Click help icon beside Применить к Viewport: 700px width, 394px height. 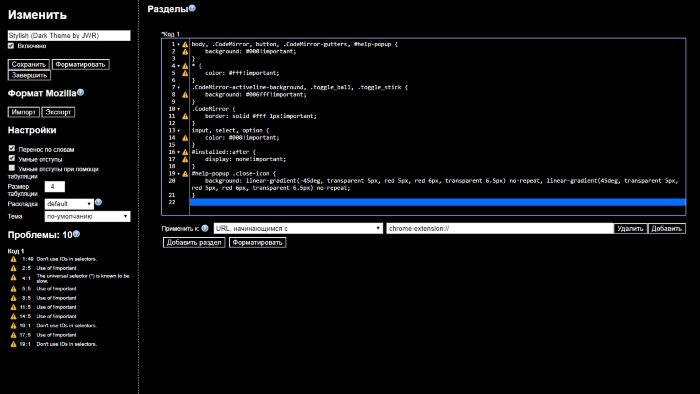(205, 228)
